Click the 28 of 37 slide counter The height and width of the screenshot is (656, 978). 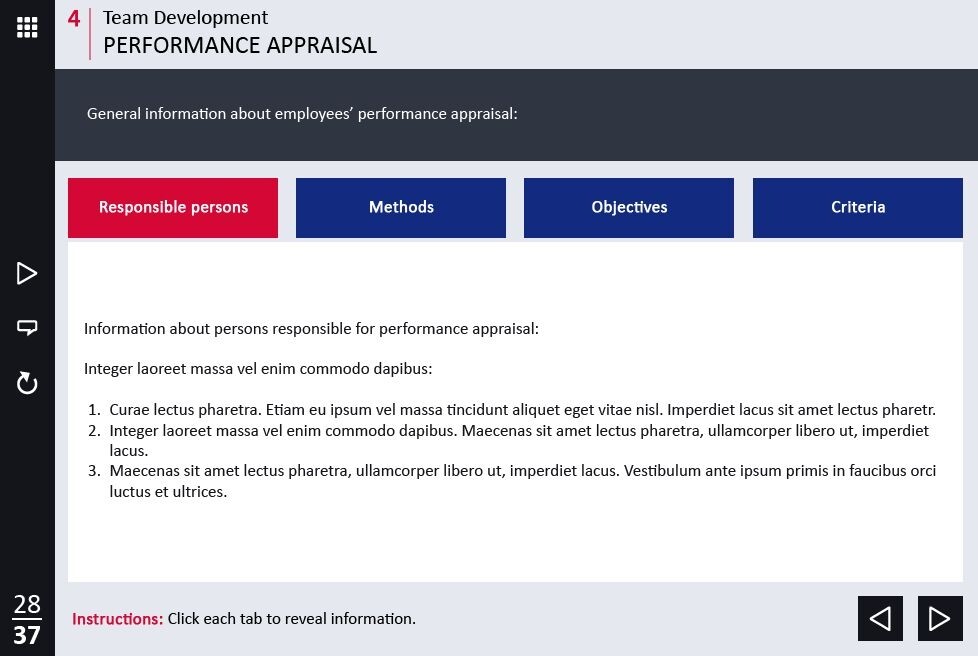[x=27, y=619]
